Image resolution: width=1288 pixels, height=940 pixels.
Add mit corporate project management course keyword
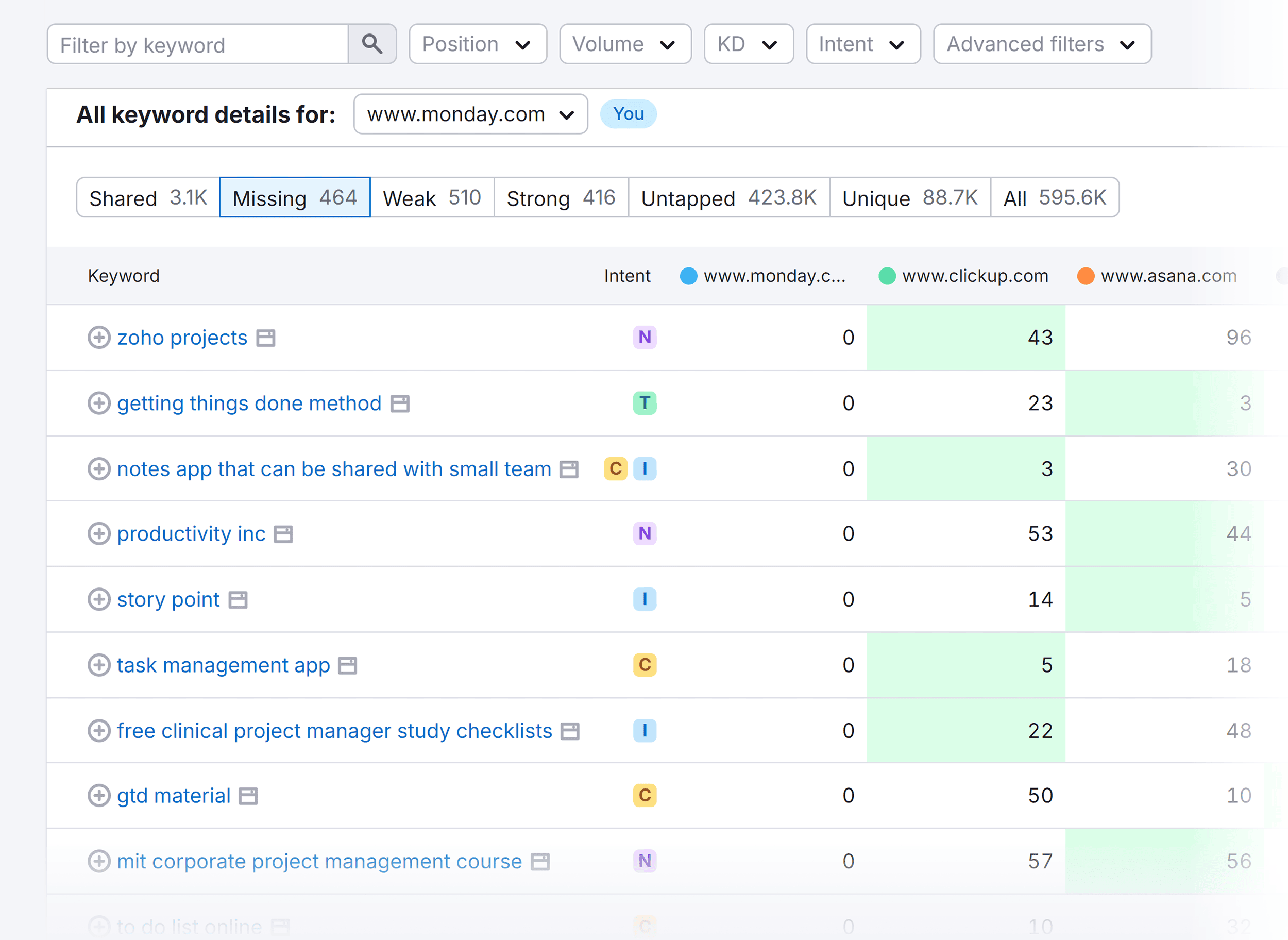click(99, 861)
